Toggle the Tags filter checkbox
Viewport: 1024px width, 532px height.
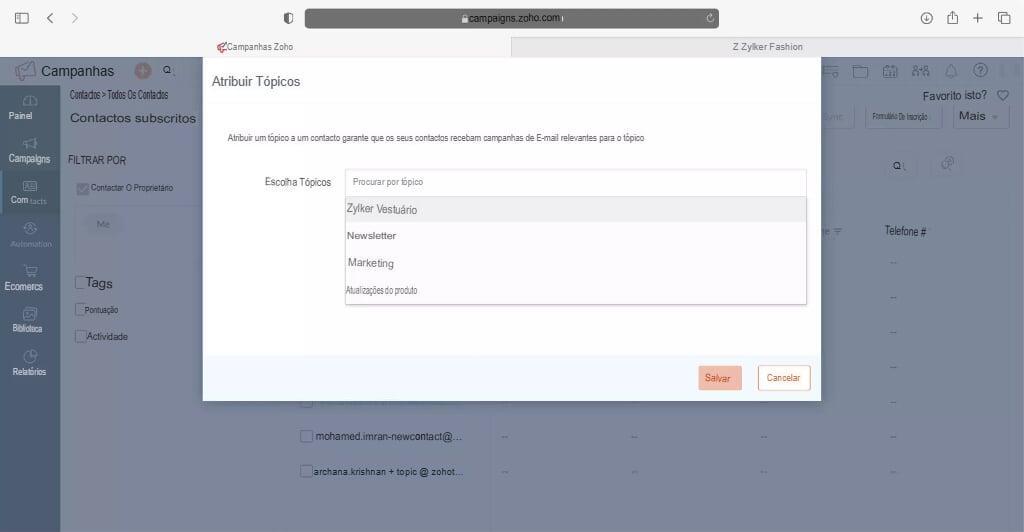pos(80,282)
